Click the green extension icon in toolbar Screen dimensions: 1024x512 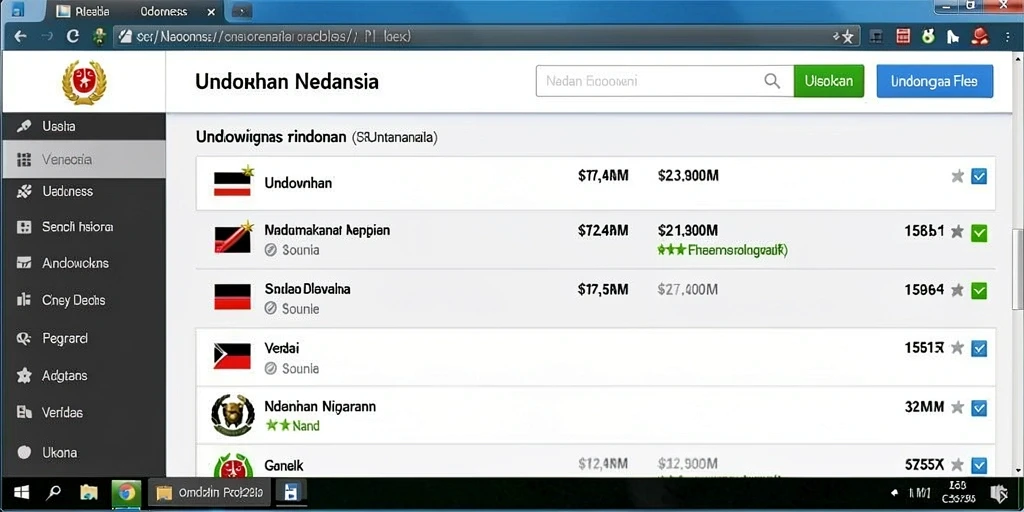point(928,37)
